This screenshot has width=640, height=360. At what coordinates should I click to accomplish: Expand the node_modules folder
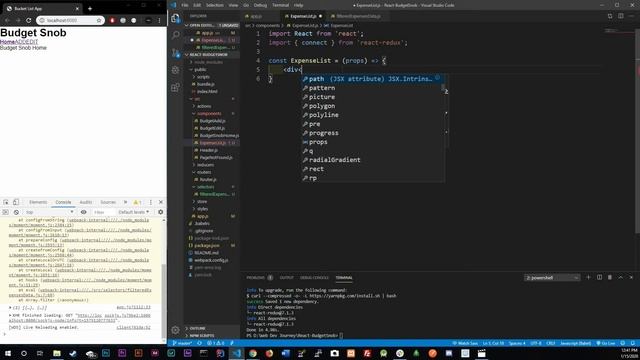click(x=208, y=62)
